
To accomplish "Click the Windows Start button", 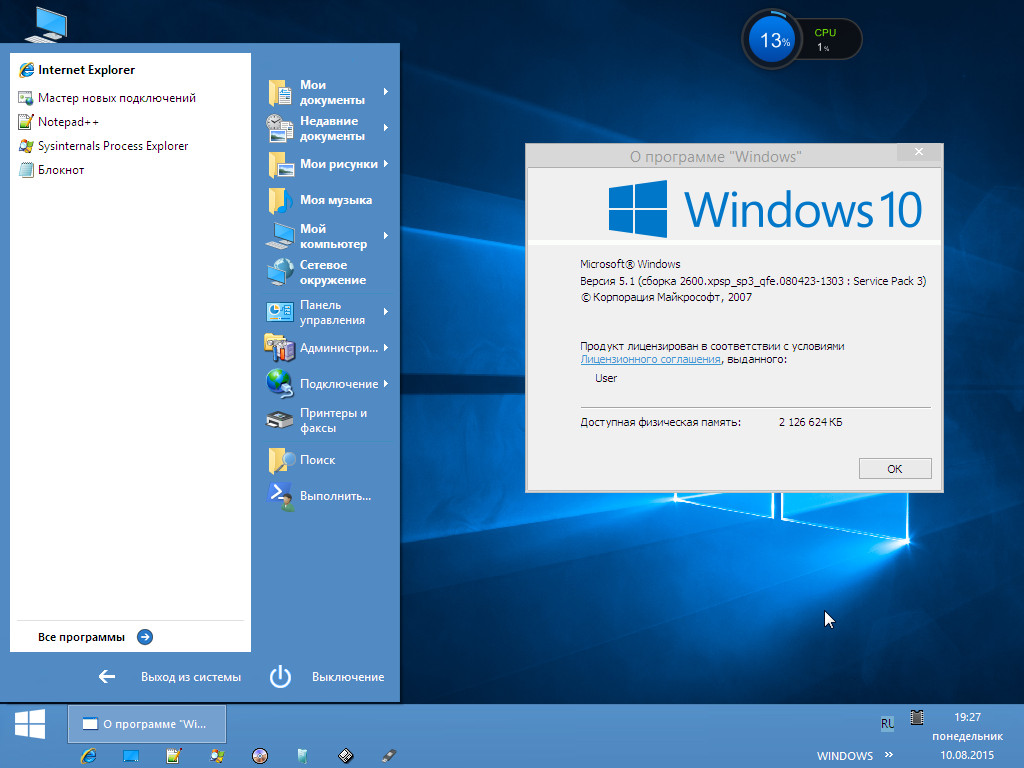I will [x=29, y=724].
